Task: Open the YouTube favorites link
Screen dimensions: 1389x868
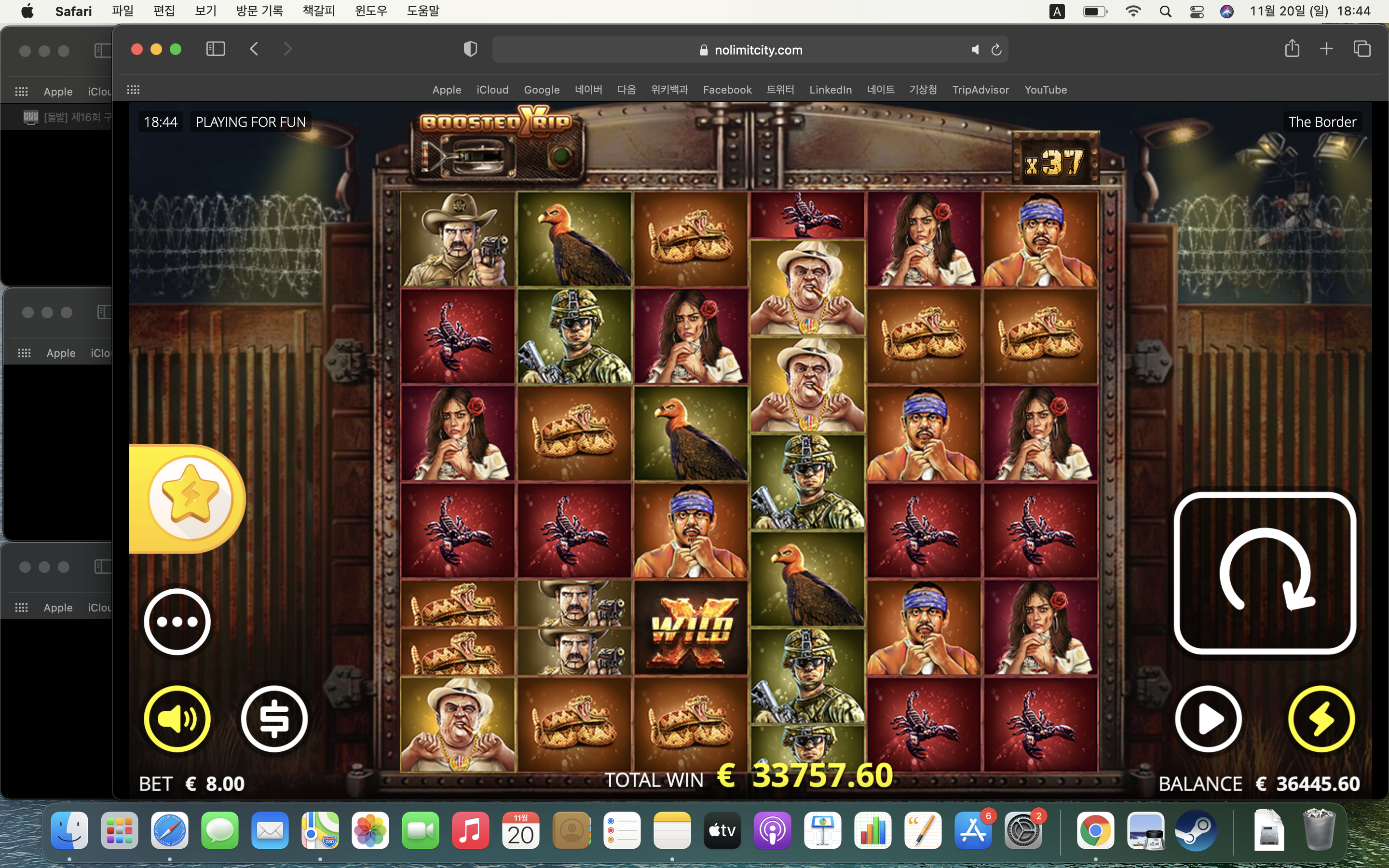Action: click(1046, 90)
